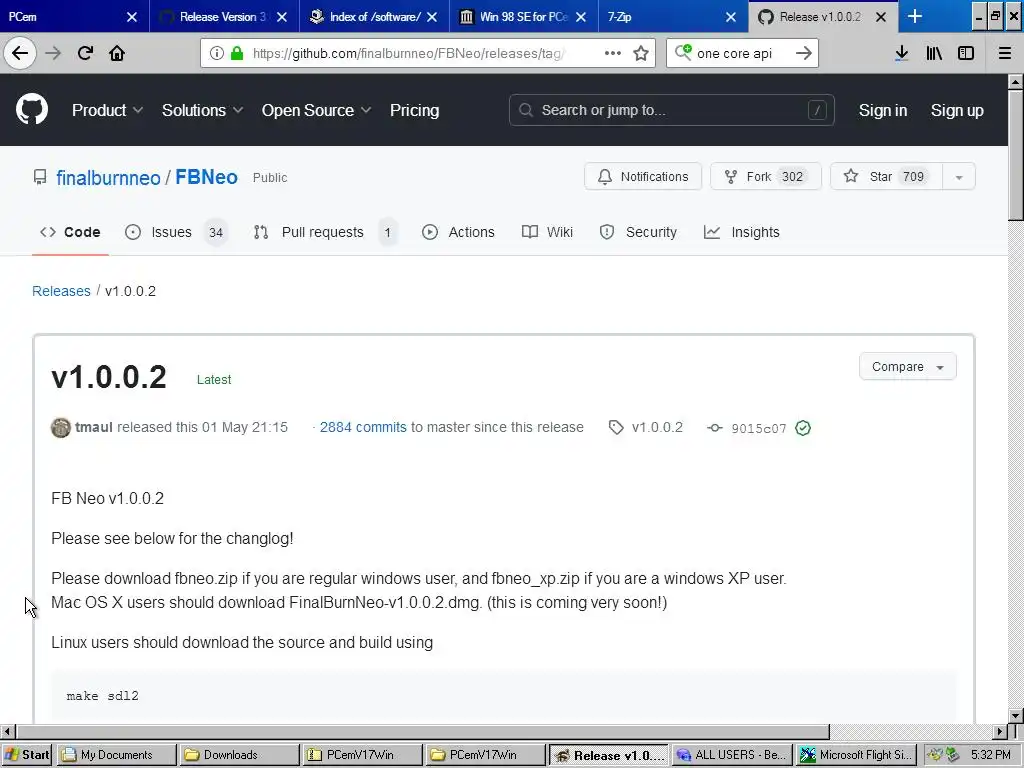Open the '2884 commits' link

click(x=363, y=427)
